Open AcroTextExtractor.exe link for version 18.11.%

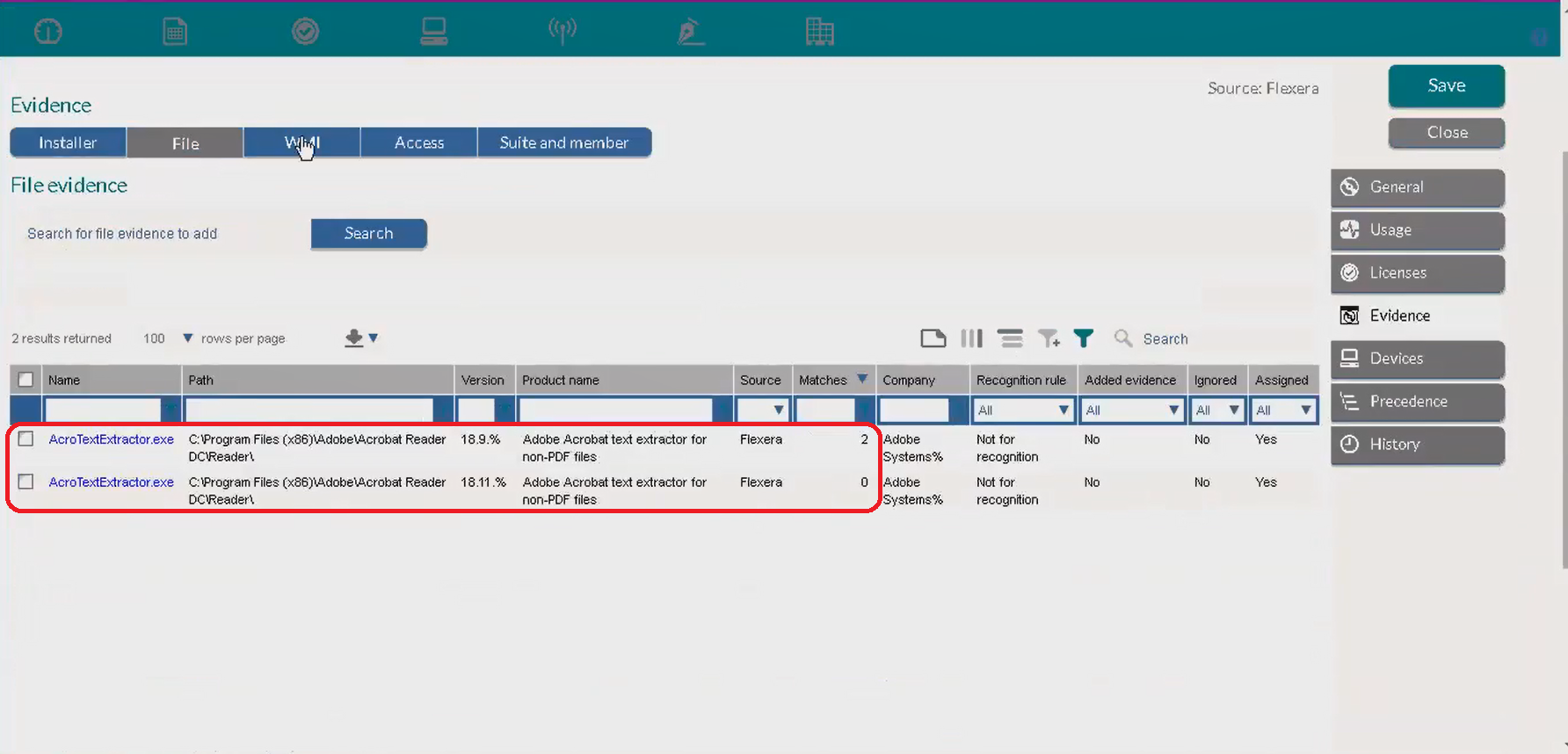[x=112, y=482]
